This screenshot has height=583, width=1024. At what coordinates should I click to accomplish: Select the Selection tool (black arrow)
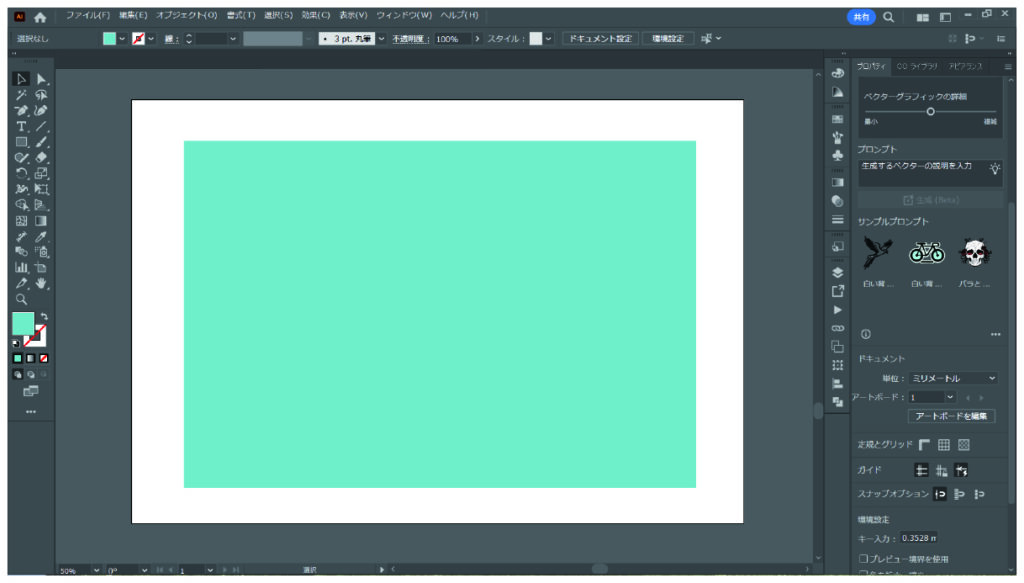[21, 79]
